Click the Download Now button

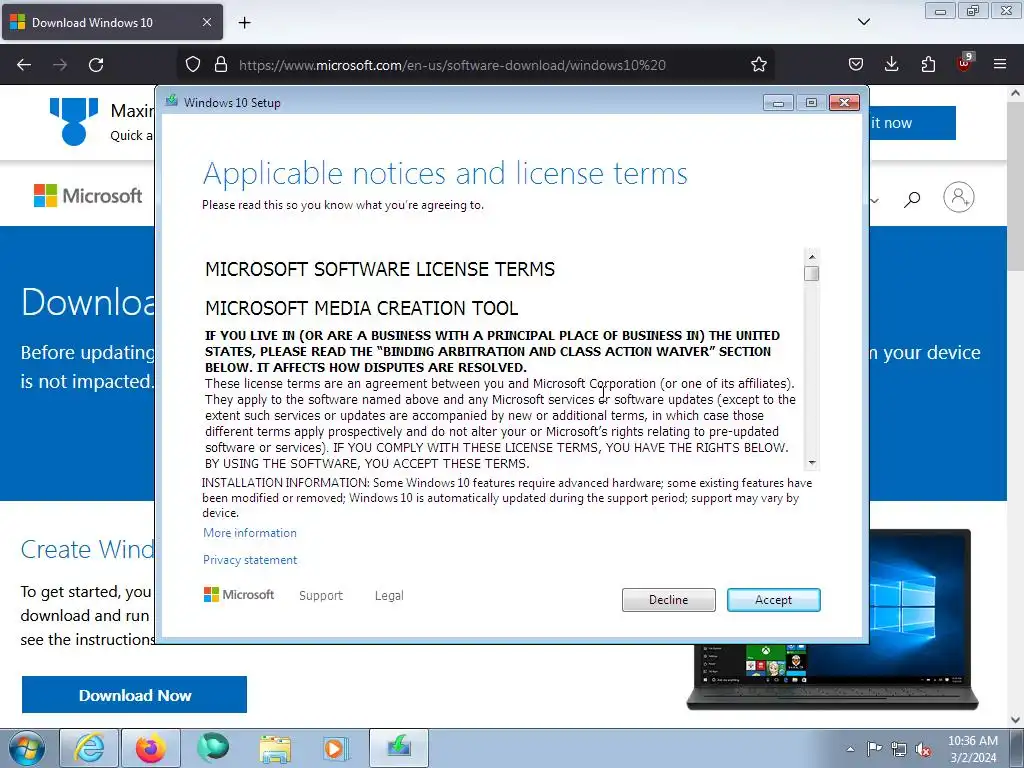click(x=135, y=695)
